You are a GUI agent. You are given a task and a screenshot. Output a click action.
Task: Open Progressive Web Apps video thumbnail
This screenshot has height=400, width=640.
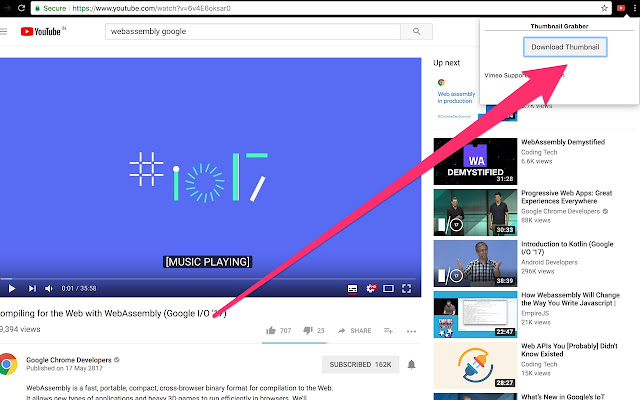click(x=475, y=212)
